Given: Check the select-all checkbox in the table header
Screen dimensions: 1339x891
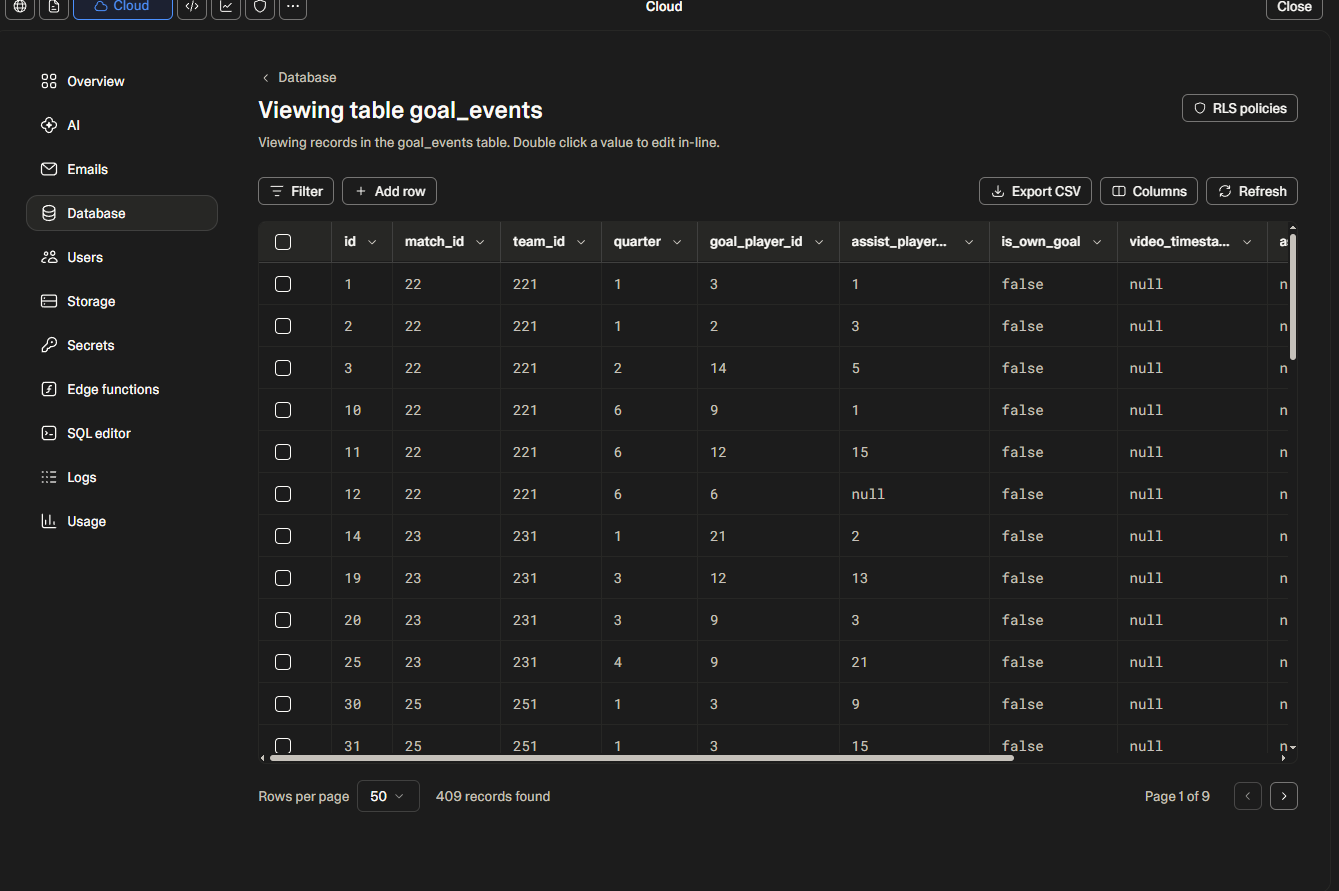Looking at the screenshot, I should pos(282,241).
